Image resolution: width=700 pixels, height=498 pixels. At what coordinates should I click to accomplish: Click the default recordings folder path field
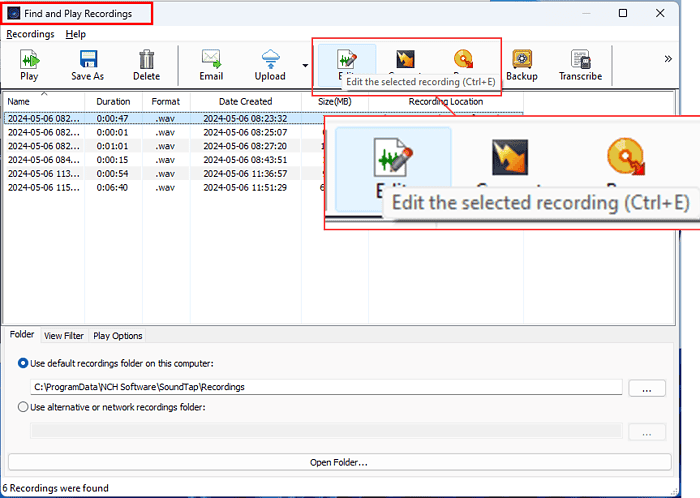[326, 387]
